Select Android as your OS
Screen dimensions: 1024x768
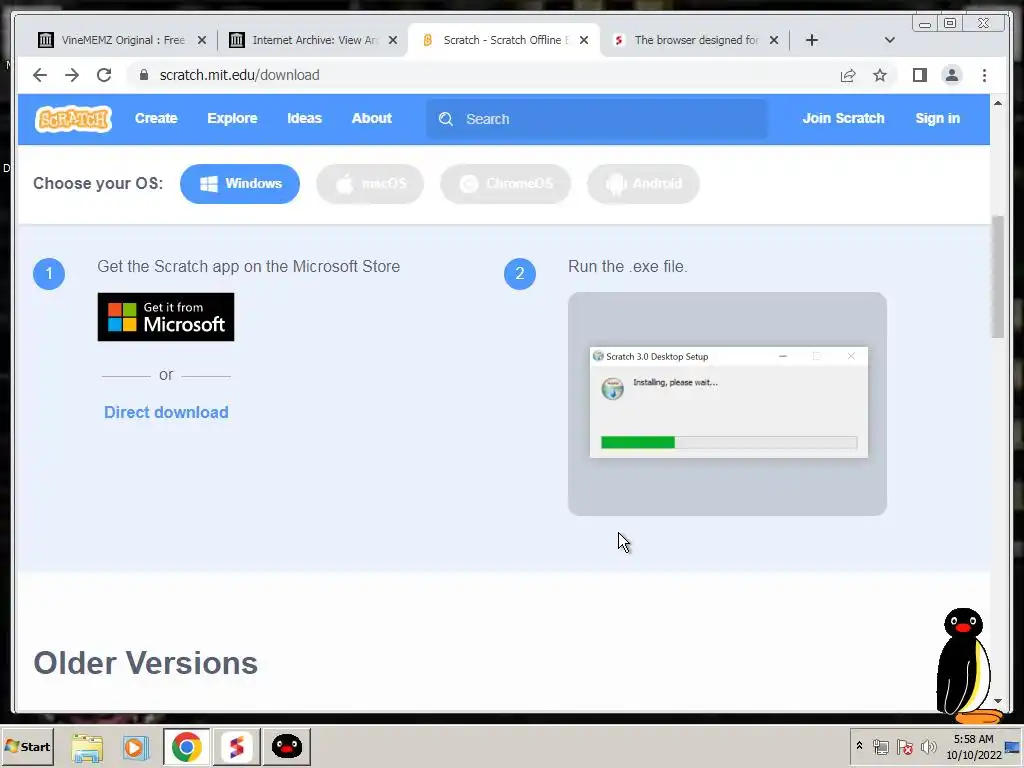pos(643,184)
